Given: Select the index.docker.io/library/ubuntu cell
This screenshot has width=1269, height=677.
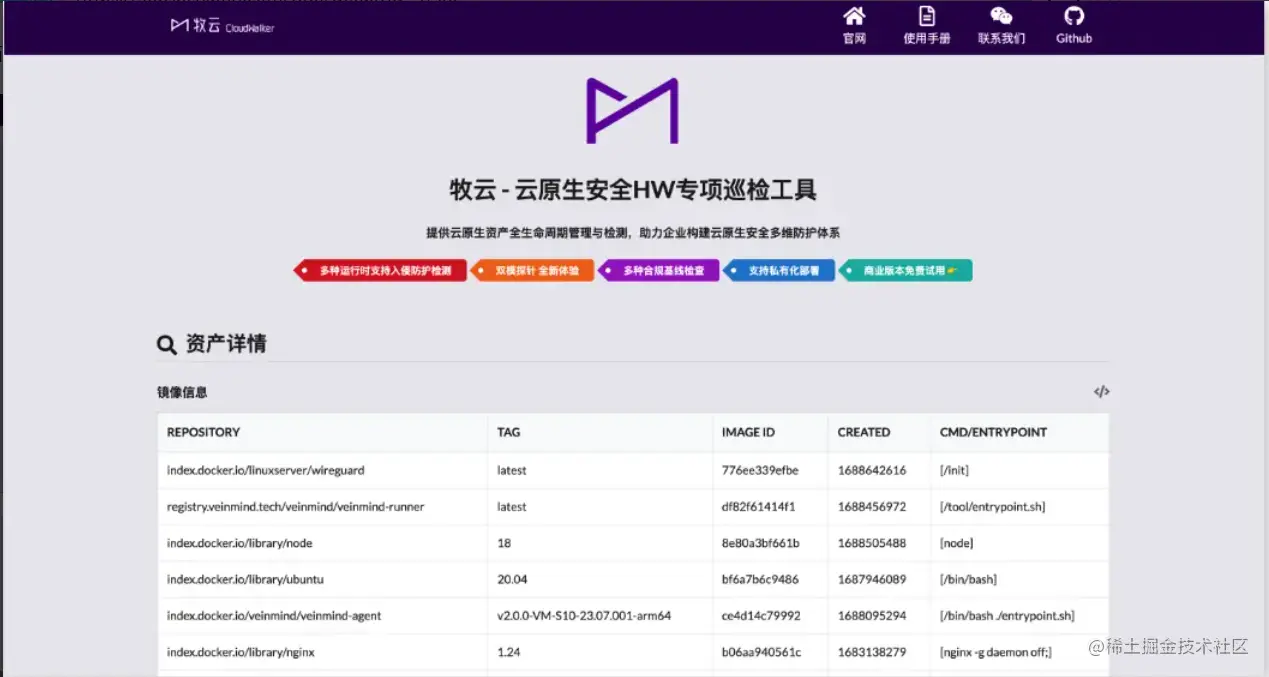Looking at the screenshot, I should point(322,579).
